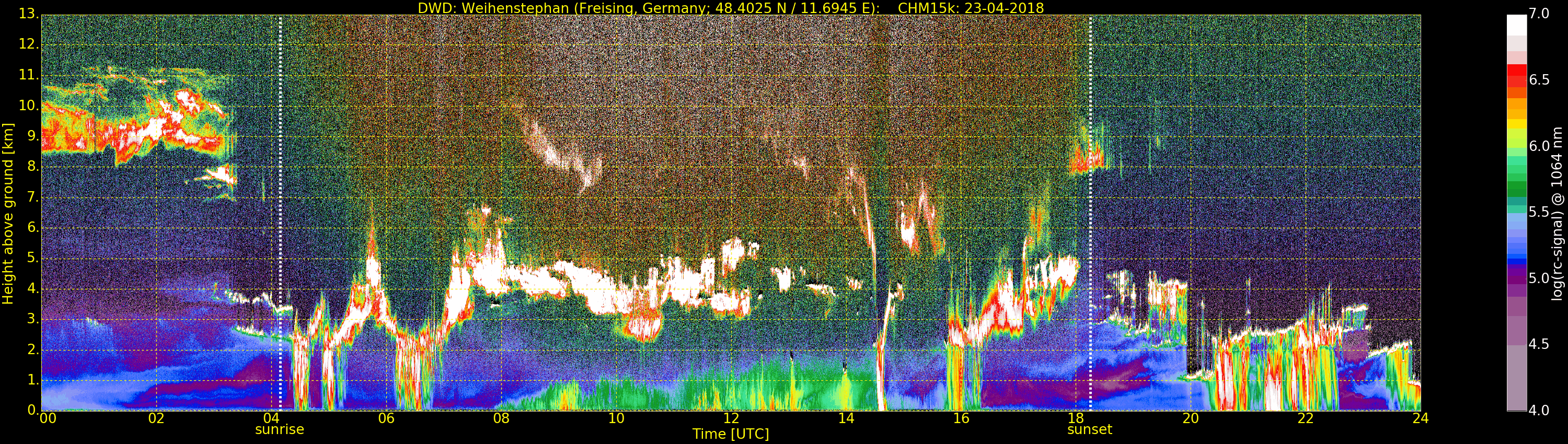Click the "6.0" colorbar tick label

(x=1539, y=146)
